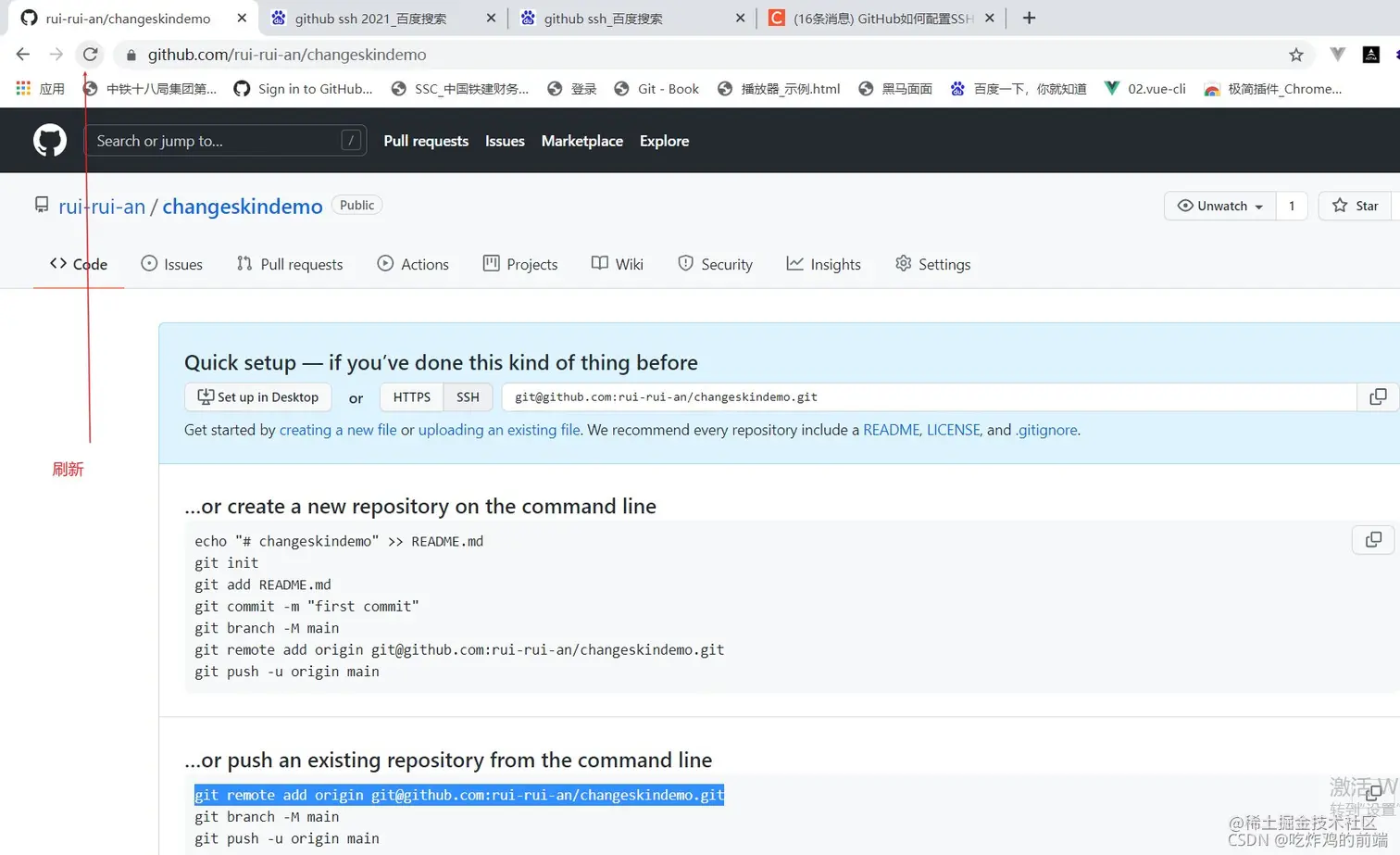Focus the Search or jump to field

click(x=226, y=141)
